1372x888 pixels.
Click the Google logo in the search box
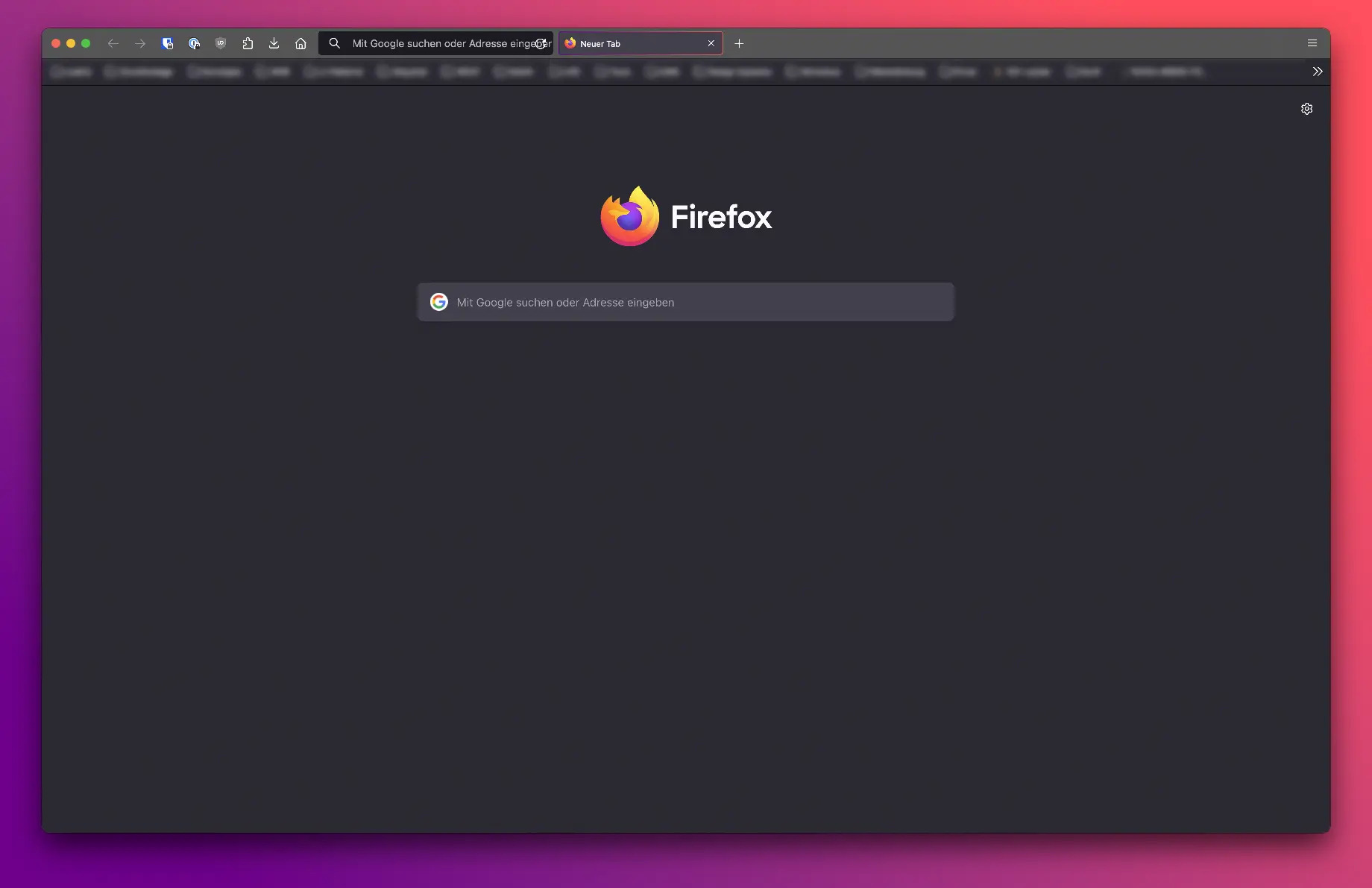pyautogui.click(x=439, y=302)
